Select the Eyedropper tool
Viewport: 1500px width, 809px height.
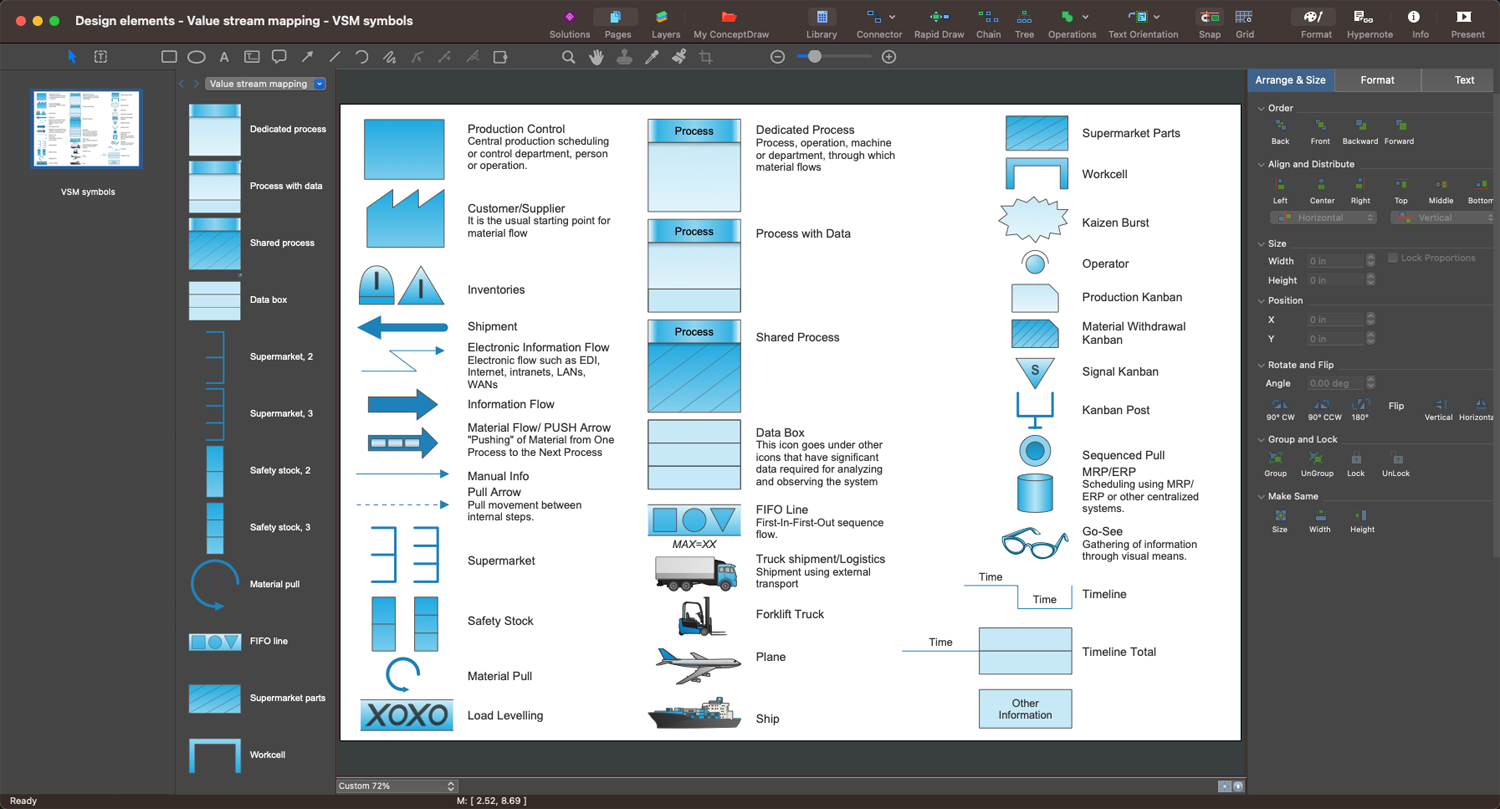[x=652, y=57]
